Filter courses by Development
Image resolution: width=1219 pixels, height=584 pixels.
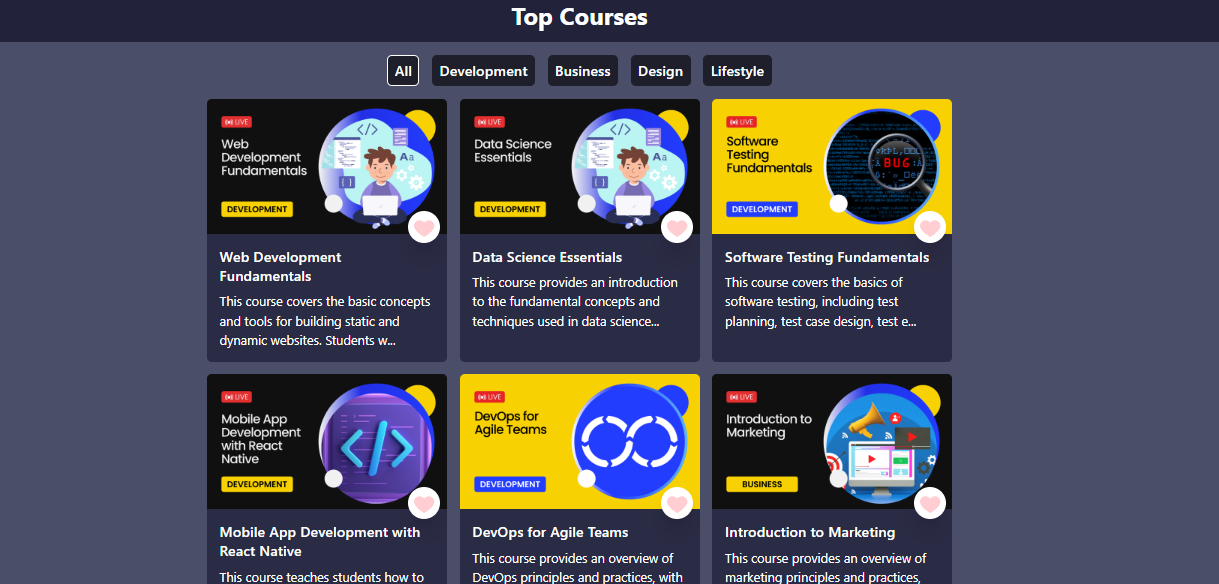coord(483,71)
